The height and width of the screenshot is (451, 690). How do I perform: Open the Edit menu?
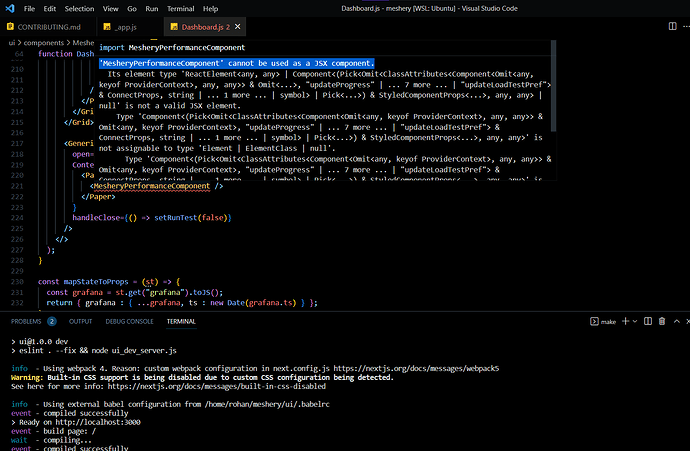pos(50,9)
